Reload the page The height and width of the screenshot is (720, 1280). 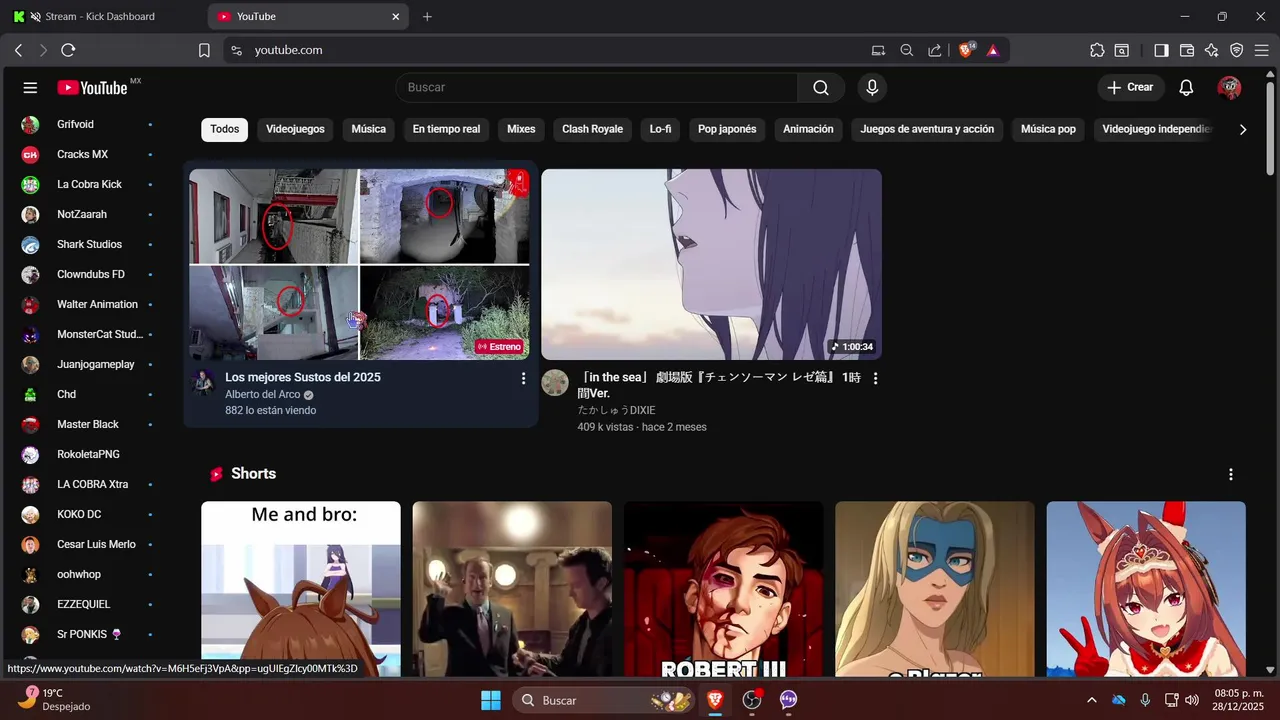(x=68, y=50)
